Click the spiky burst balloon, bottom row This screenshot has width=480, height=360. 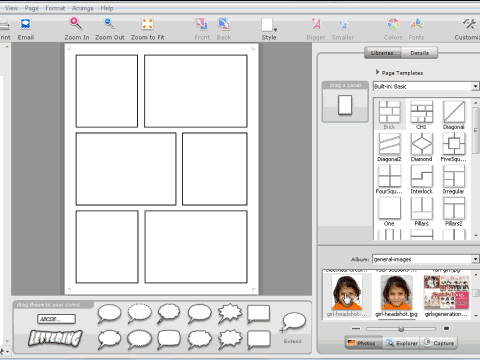coord(230,339)
